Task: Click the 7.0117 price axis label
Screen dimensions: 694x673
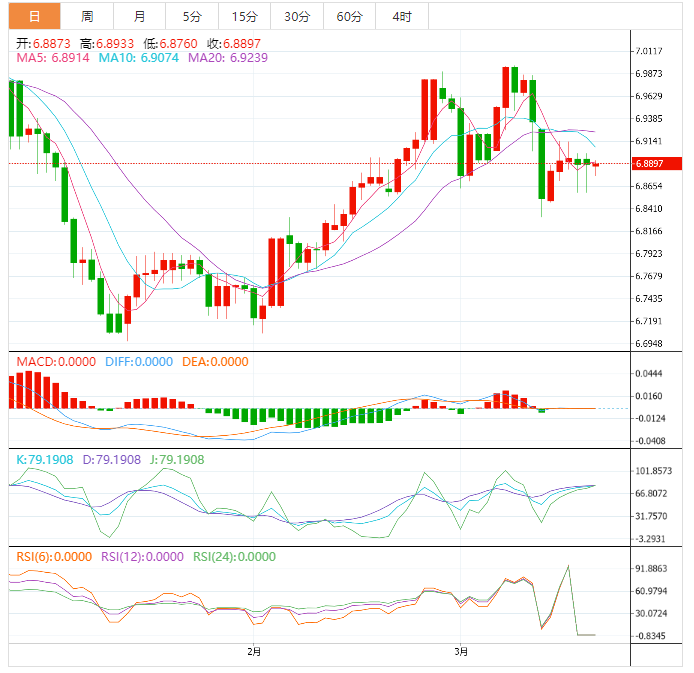Action: pos(649,51)
